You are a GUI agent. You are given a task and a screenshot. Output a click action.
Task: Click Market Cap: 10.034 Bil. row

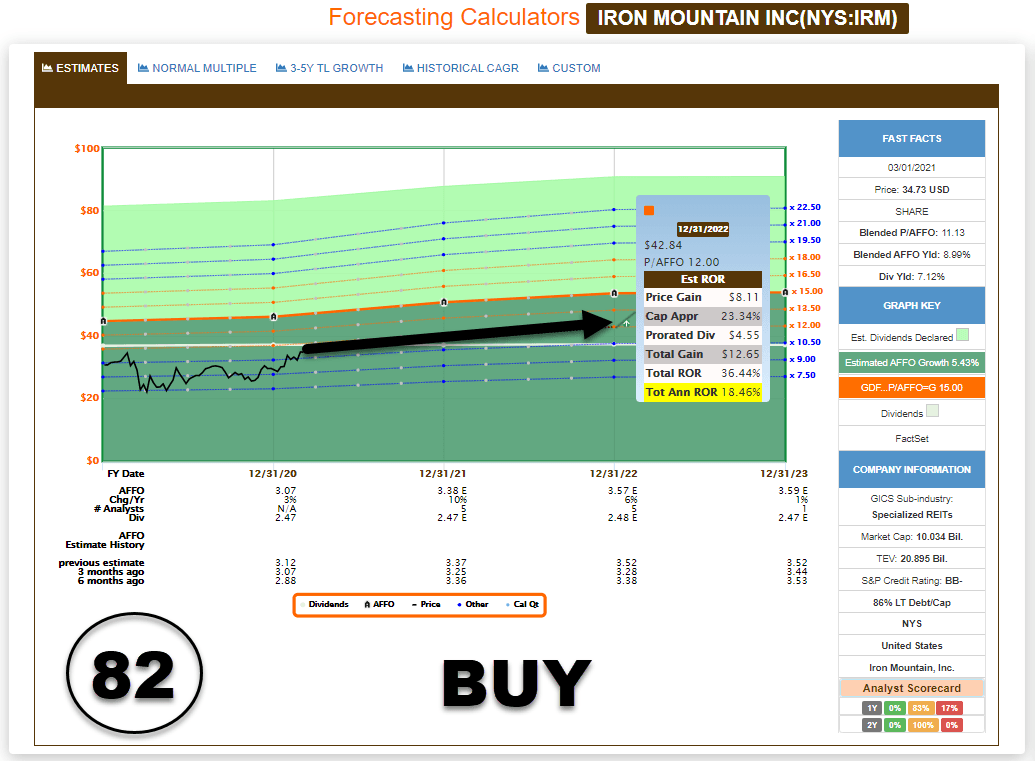coord(912,537)
